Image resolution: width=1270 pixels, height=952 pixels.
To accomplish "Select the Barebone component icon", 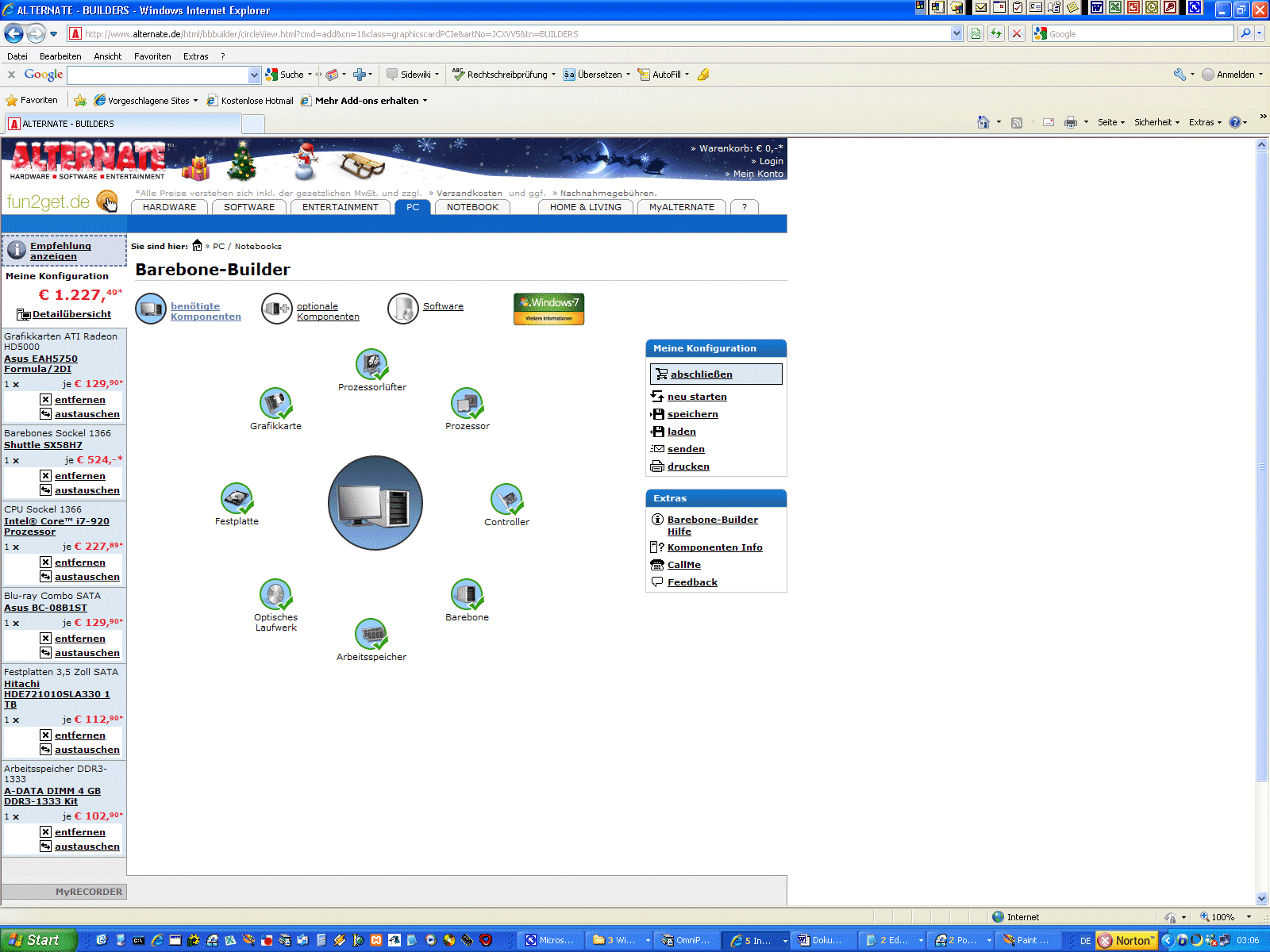I will (468, 594).
